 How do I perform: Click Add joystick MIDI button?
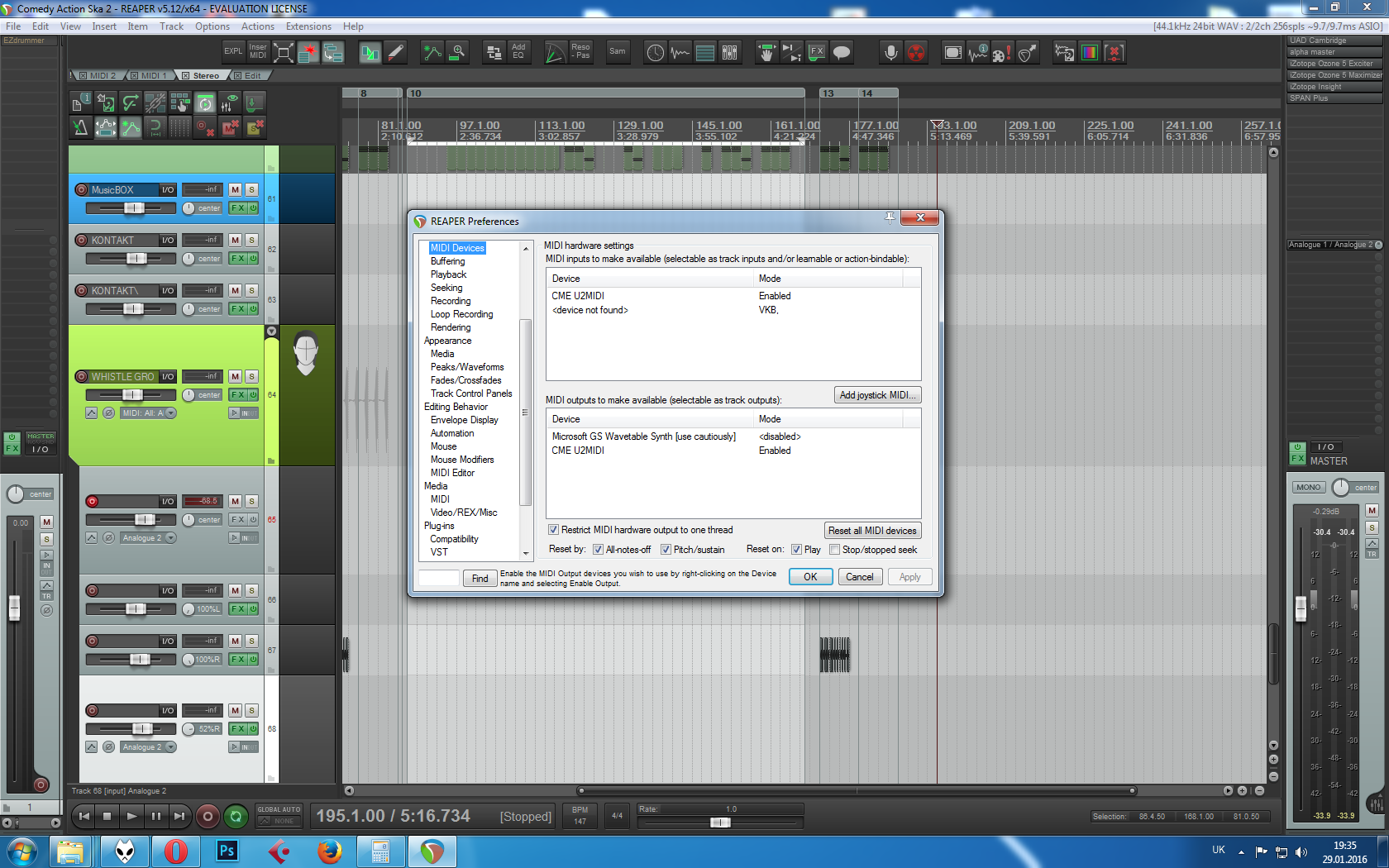tap(877, 395)
